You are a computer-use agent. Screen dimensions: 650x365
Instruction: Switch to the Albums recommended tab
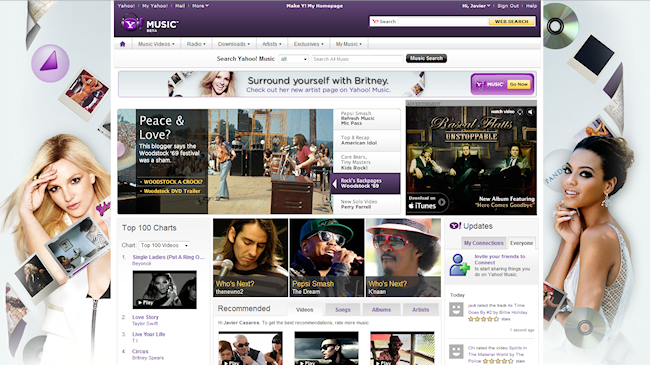[x=381, y=309]
